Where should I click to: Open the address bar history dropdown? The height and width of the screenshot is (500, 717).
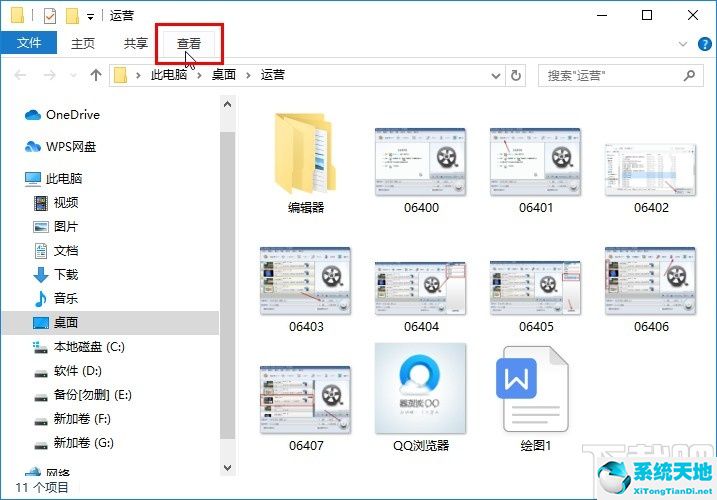[x=495, y=76]
